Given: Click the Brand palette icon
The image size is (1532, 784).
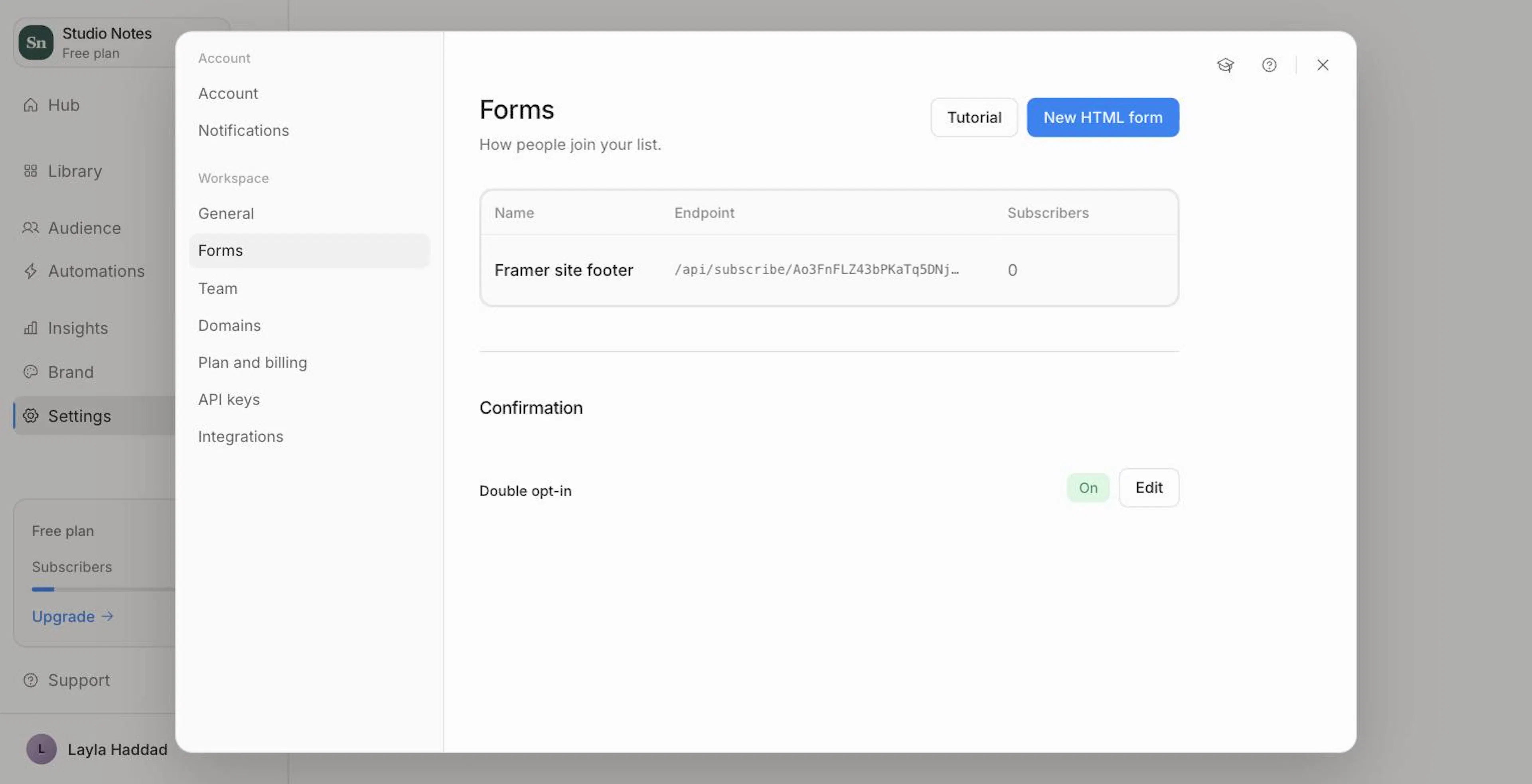Looking at the screenshot, I should tap(30, 372).
